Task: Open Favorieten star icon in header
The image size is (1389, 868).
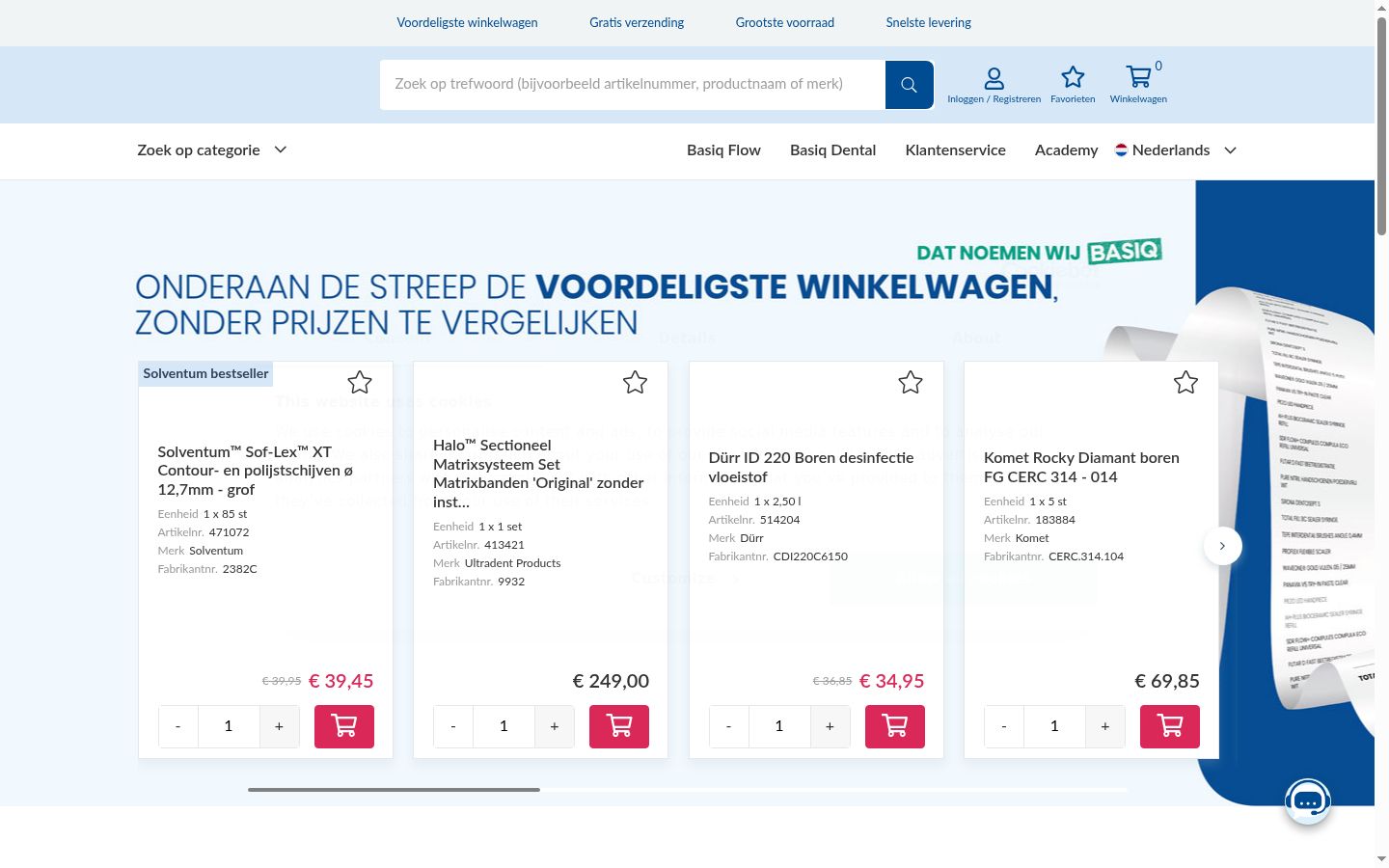Action: click(1073, 85)
